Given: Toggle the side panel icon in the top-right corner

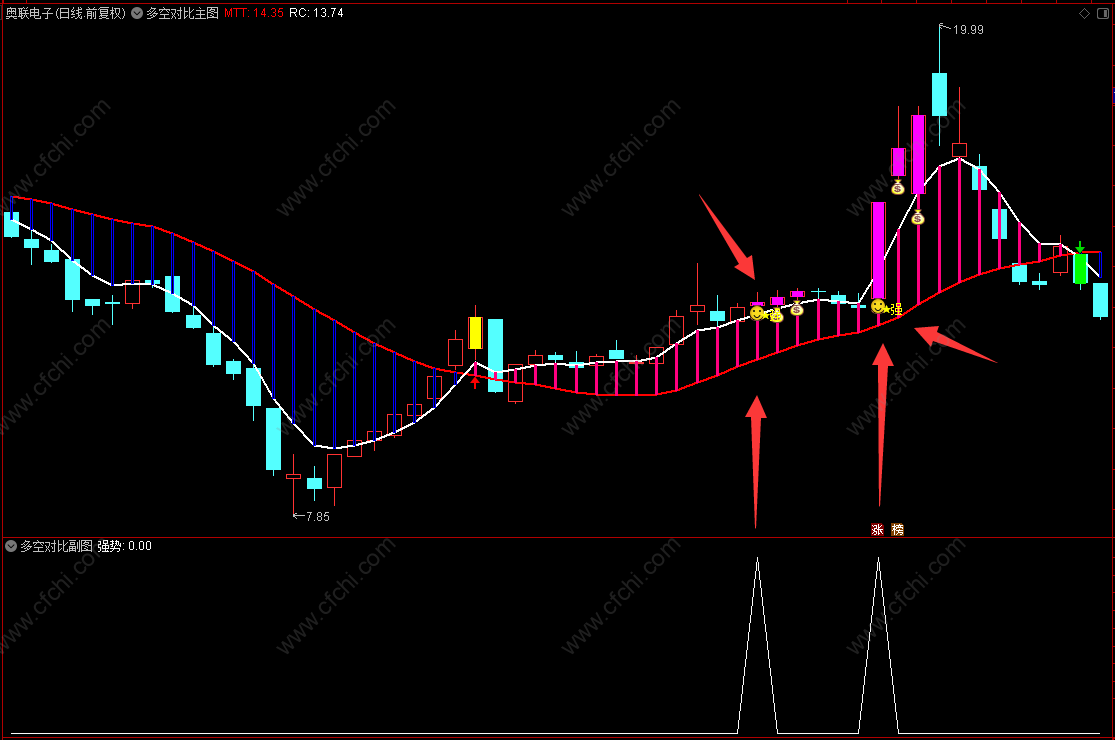Looking at the screenshot, I should point(1103,14).
